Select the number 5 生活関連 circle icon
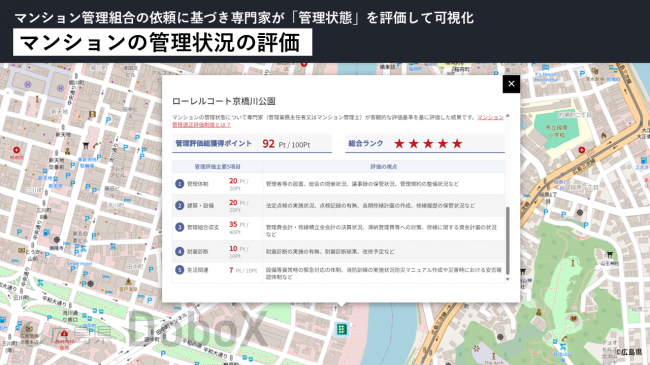This screenshot has width=650, height=365. pyautogui.click(x=179, y=270)
